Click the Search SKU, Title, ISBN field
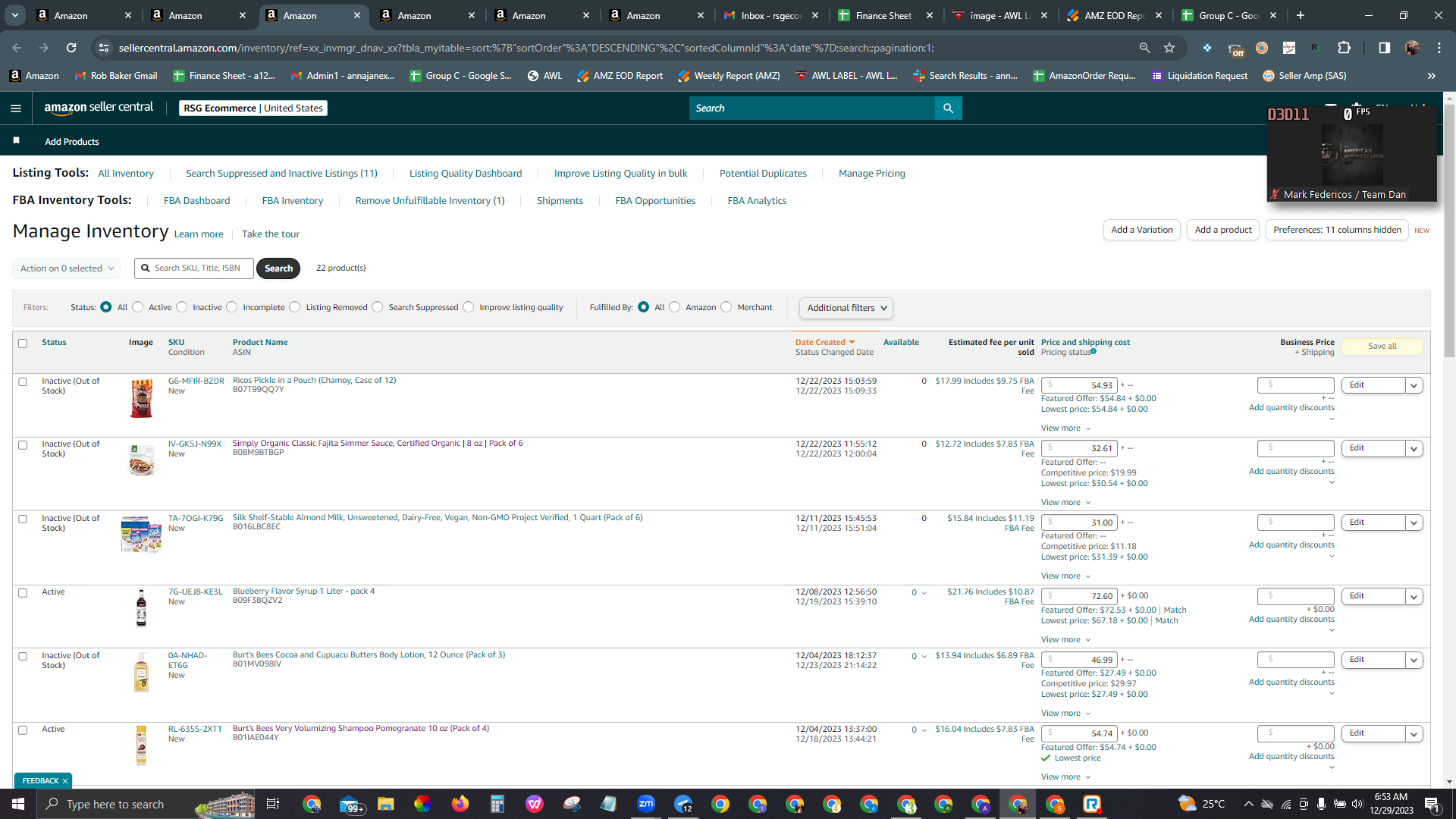This screenshot has width=1456, height=819. [194, 268]
